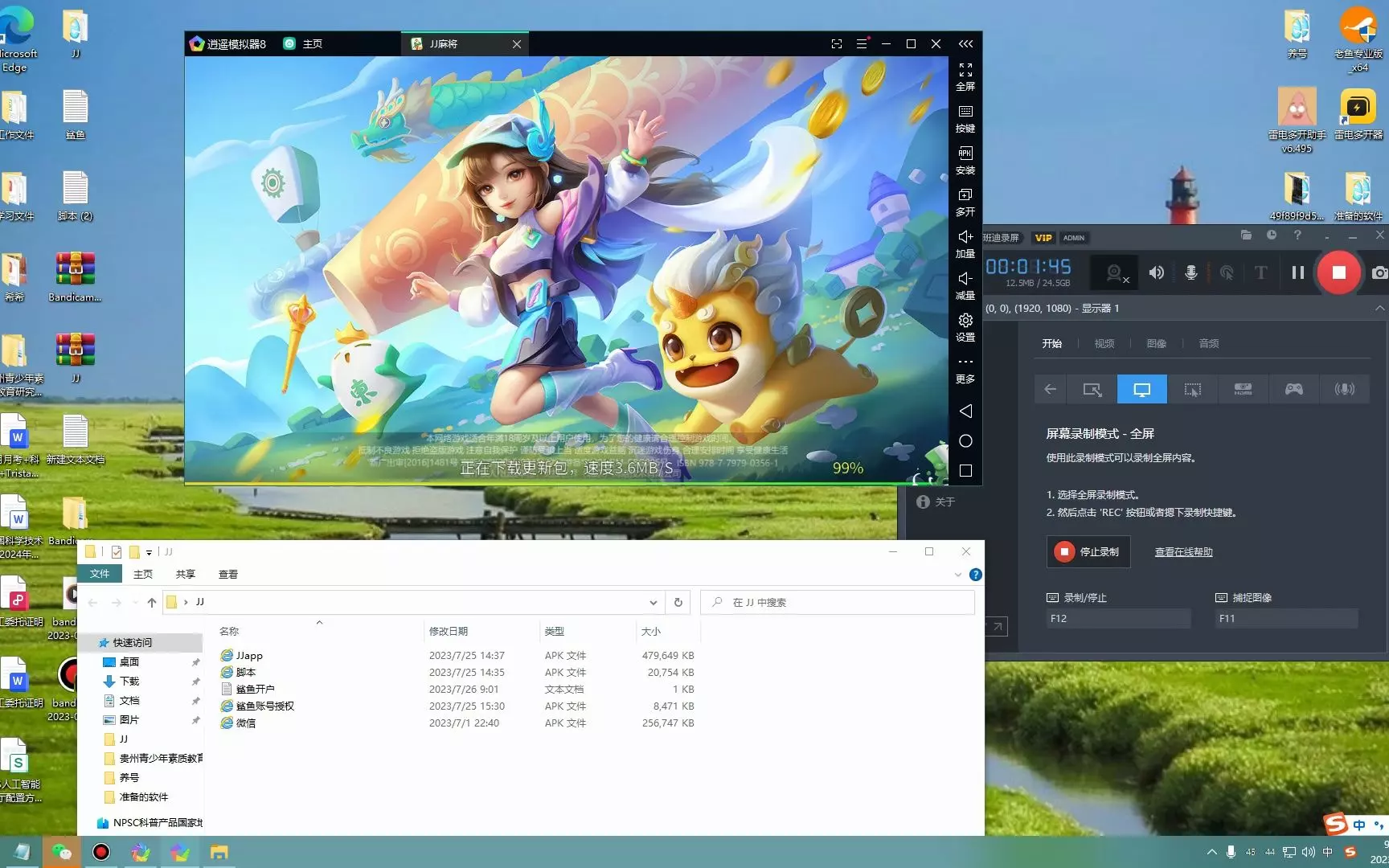Viewport: 1389px width, 868px height.
Task: Select Bandicam HDMI device recording mode
Action: tap(1244, 390)
